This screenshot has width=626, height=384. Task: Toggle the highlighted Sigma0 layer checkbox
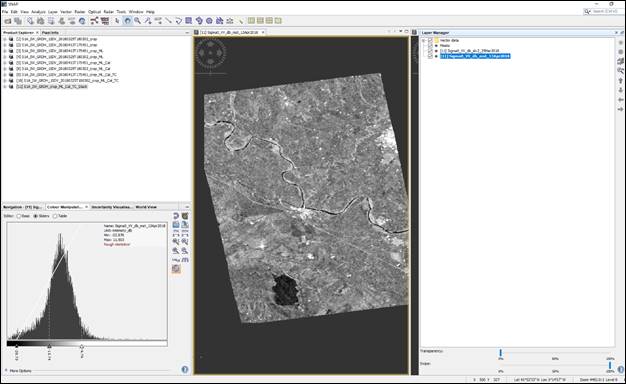(x=430, y=56)
